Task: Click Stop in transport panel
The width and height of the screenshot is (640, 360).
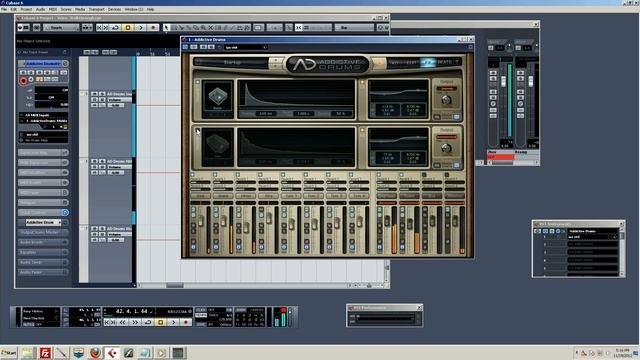Action: [161, 322]
